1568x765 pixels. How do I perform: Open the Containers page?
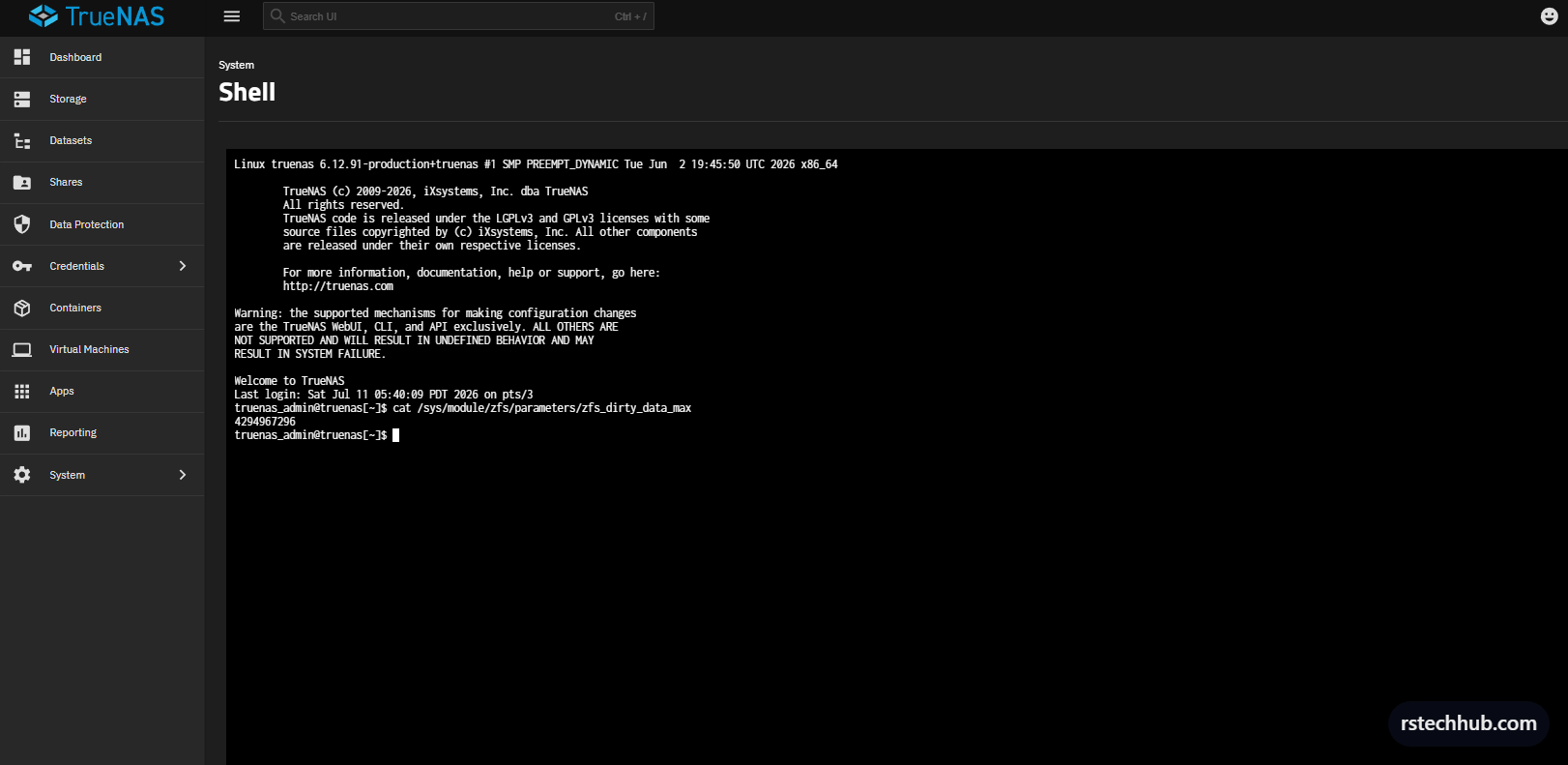click(102, 308)
